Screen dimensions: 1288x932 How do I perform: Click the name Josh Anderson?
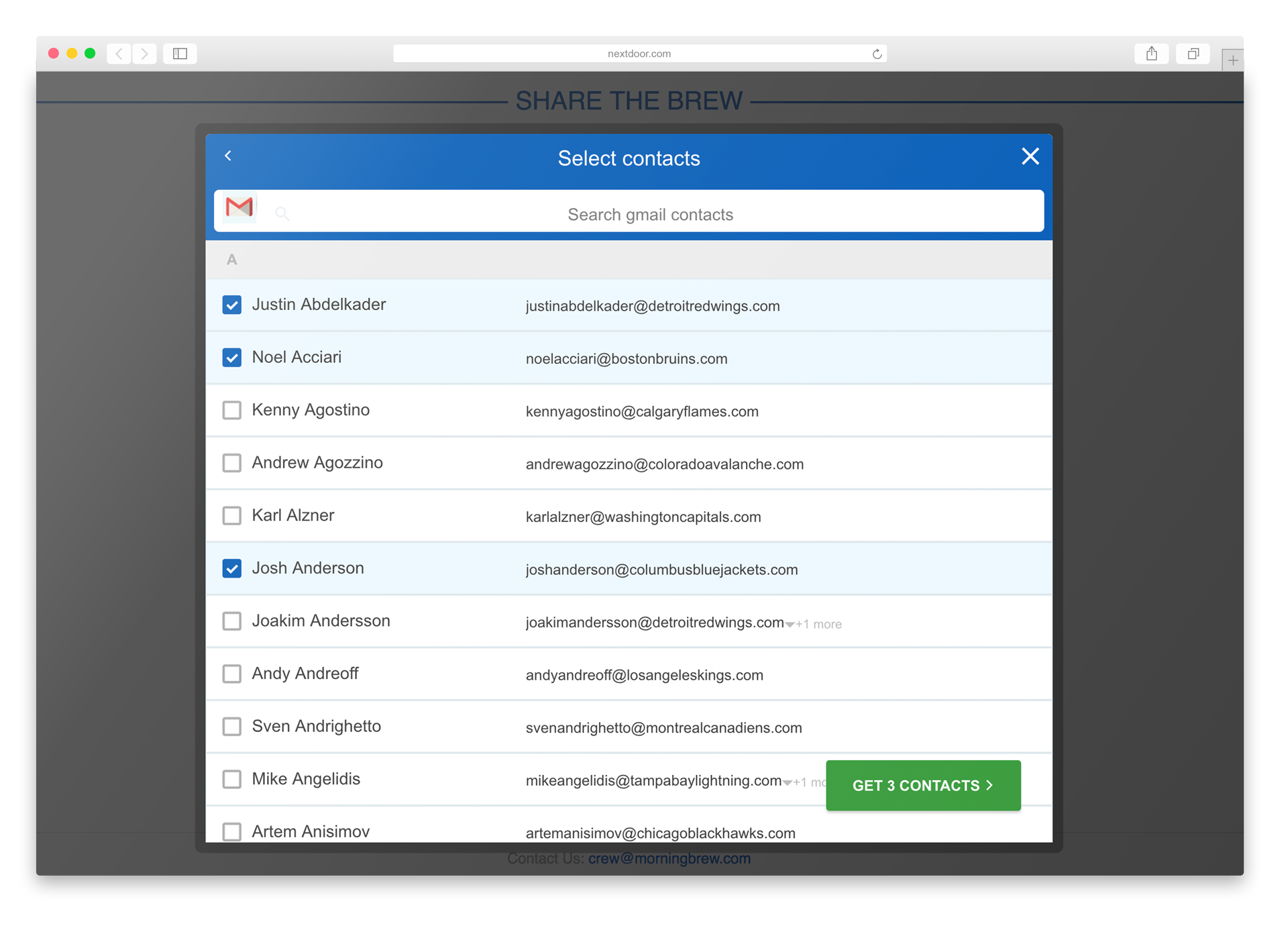pyautogui.click(x=308, y=568)
